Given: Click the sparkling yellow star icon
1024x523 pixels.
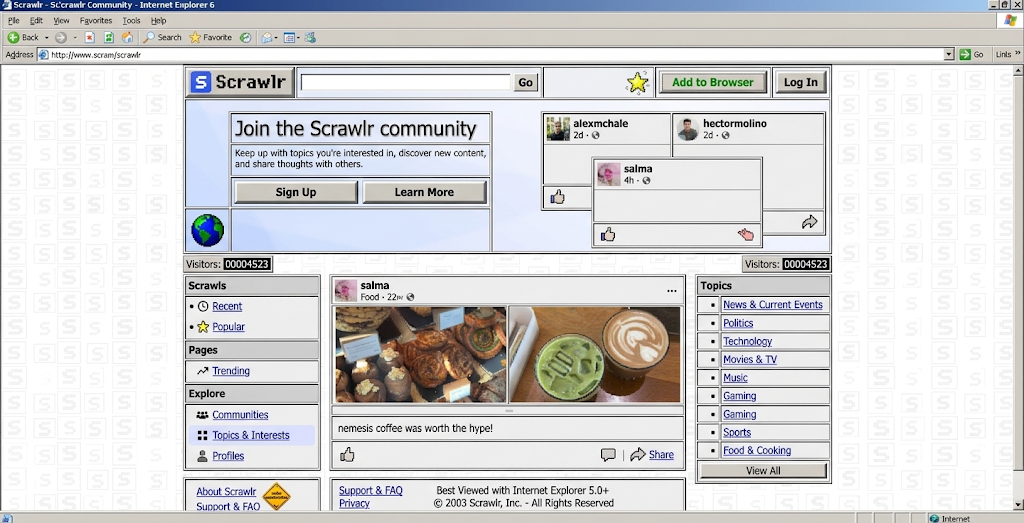Looking at the screenshot, I should tap(637, 82).
